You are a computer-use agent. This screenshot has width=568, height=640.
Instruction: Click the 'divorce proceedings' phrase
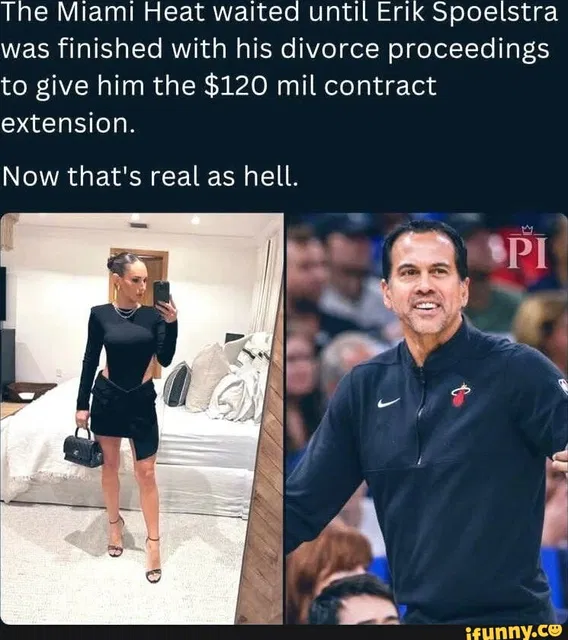[x=415, y=49]
